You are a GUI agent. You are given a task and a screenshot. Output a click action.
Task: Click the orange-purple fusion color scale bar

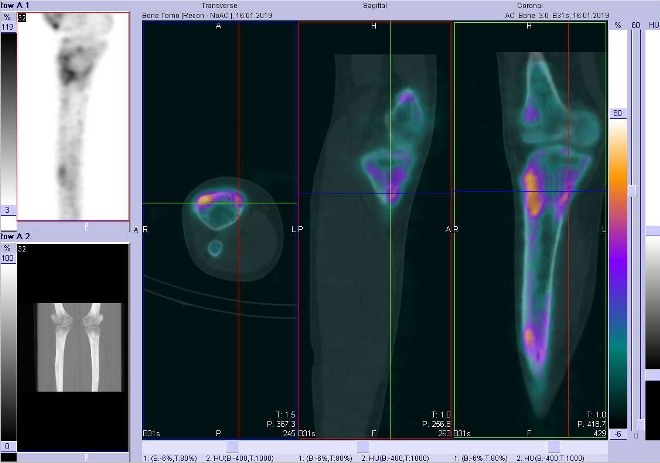pyautogui.click(x=618, y=274)
